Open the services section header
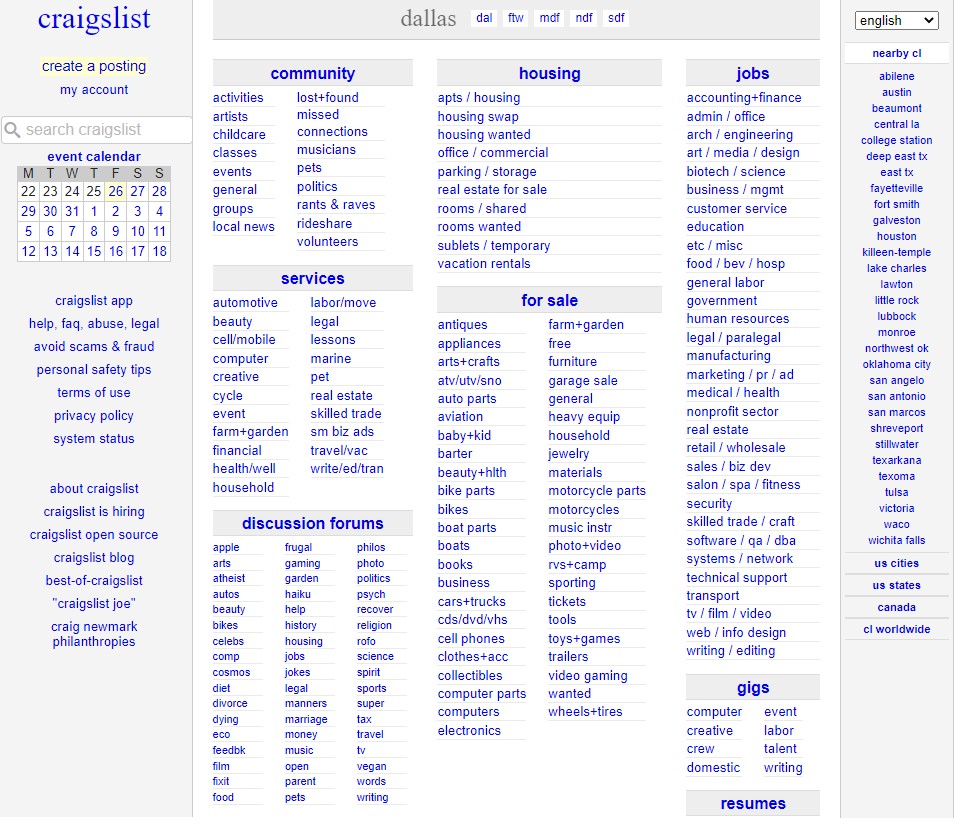The image size is (967, 833). (313, 278)
